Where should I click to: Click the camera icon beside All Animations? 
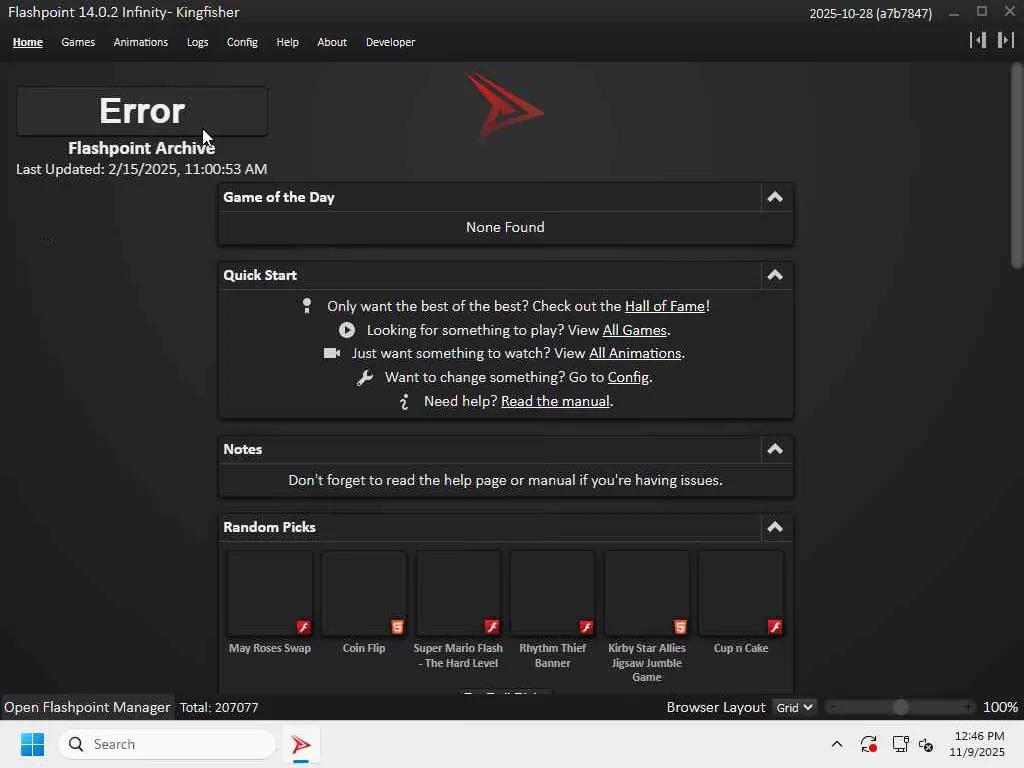pos(332,353)
